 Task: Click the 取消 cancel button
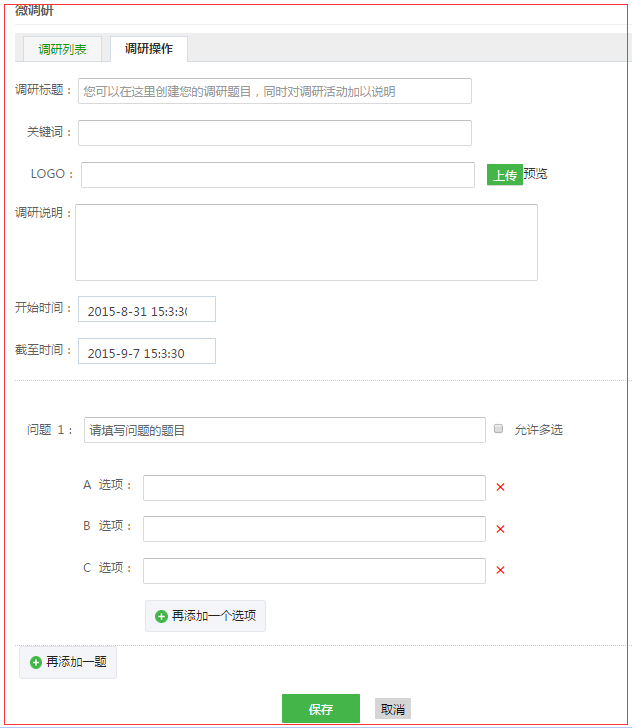tap(393, 709)
